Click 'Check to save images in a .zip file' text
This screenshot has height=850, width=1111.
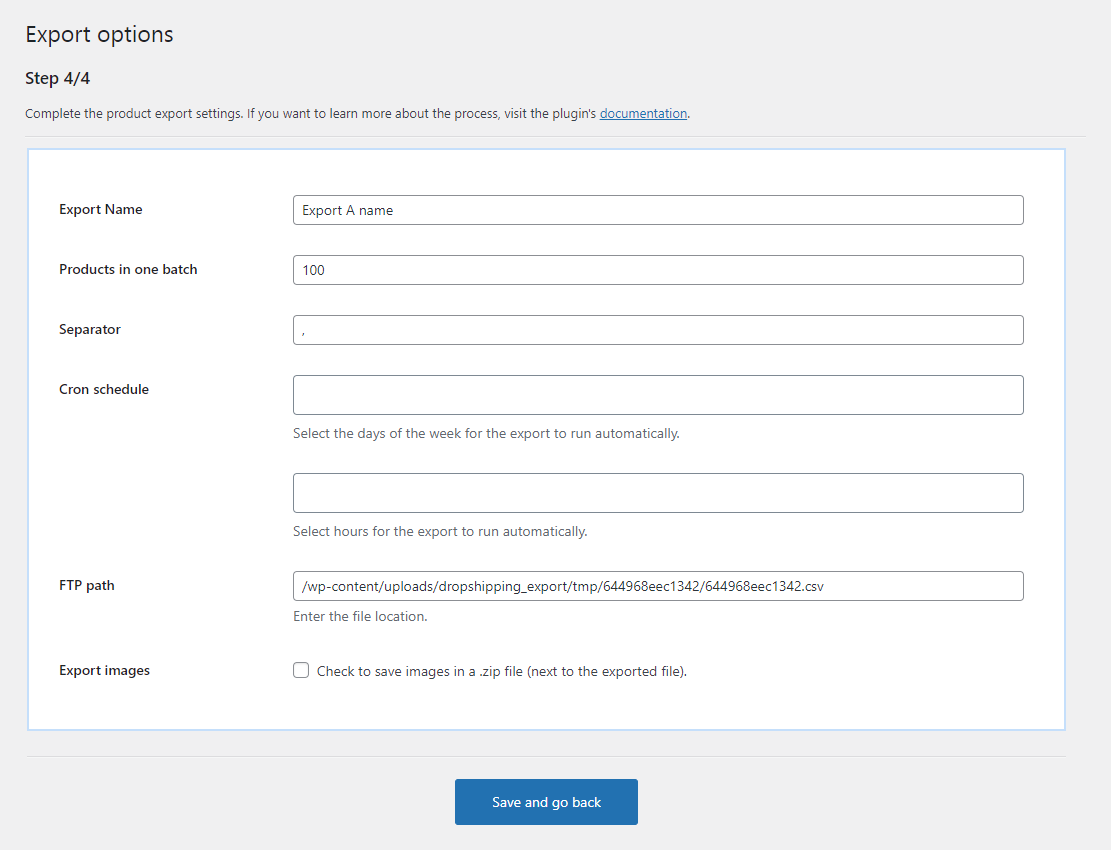(502, 671)
